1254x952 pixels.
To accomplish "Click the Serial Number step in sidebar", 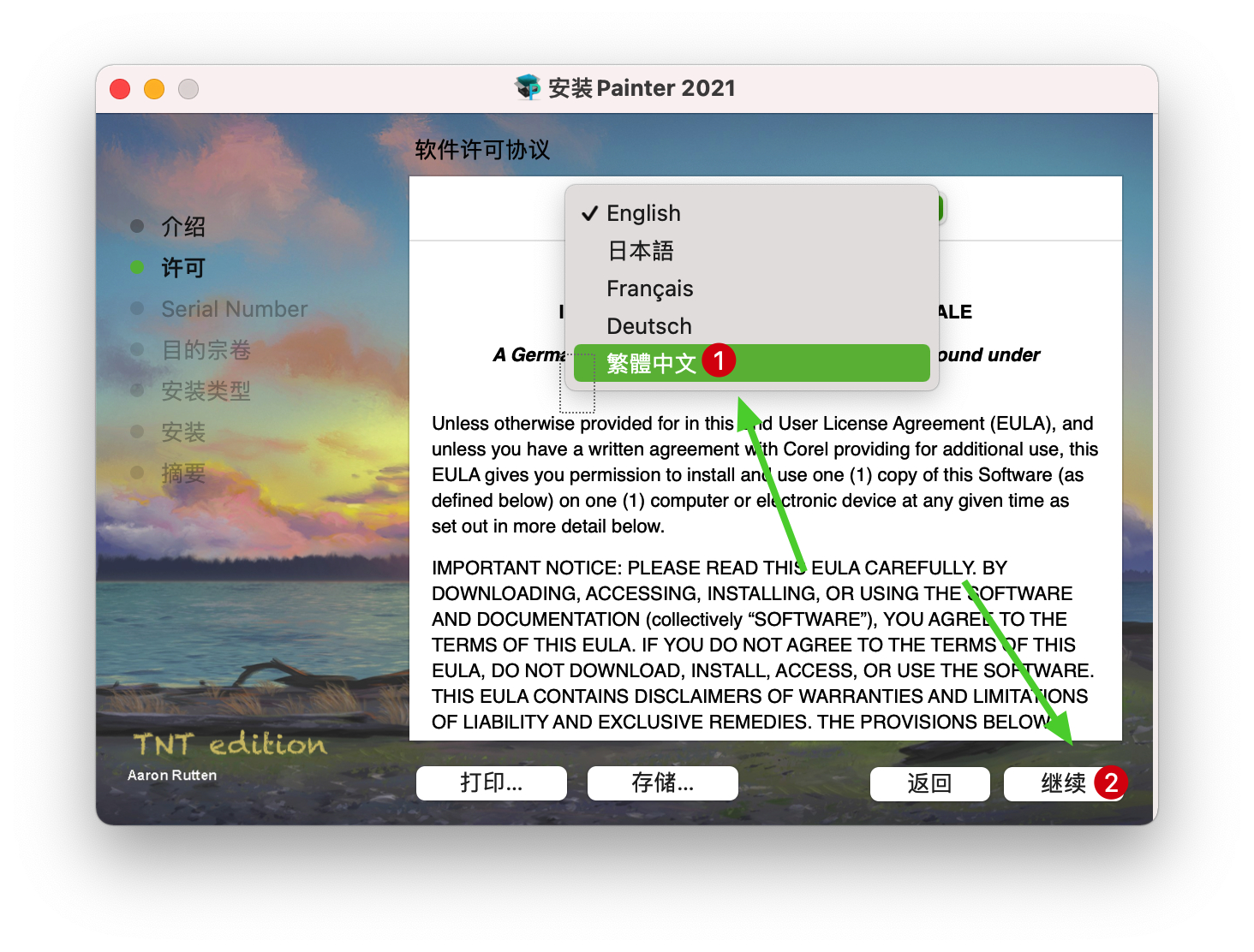I will [234, 309].
